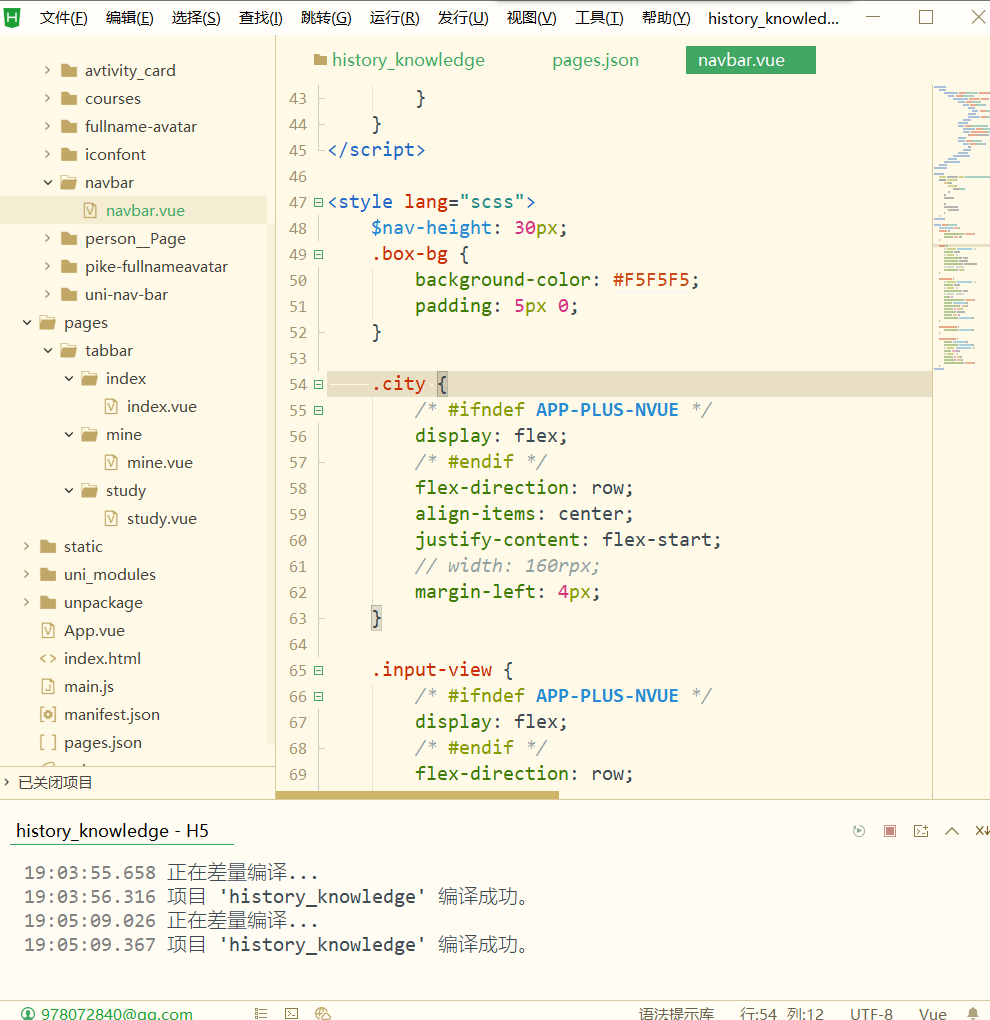Click the main.js file icon
Image resolution: width=990 pixels, height=1020 pixels.
48,686
